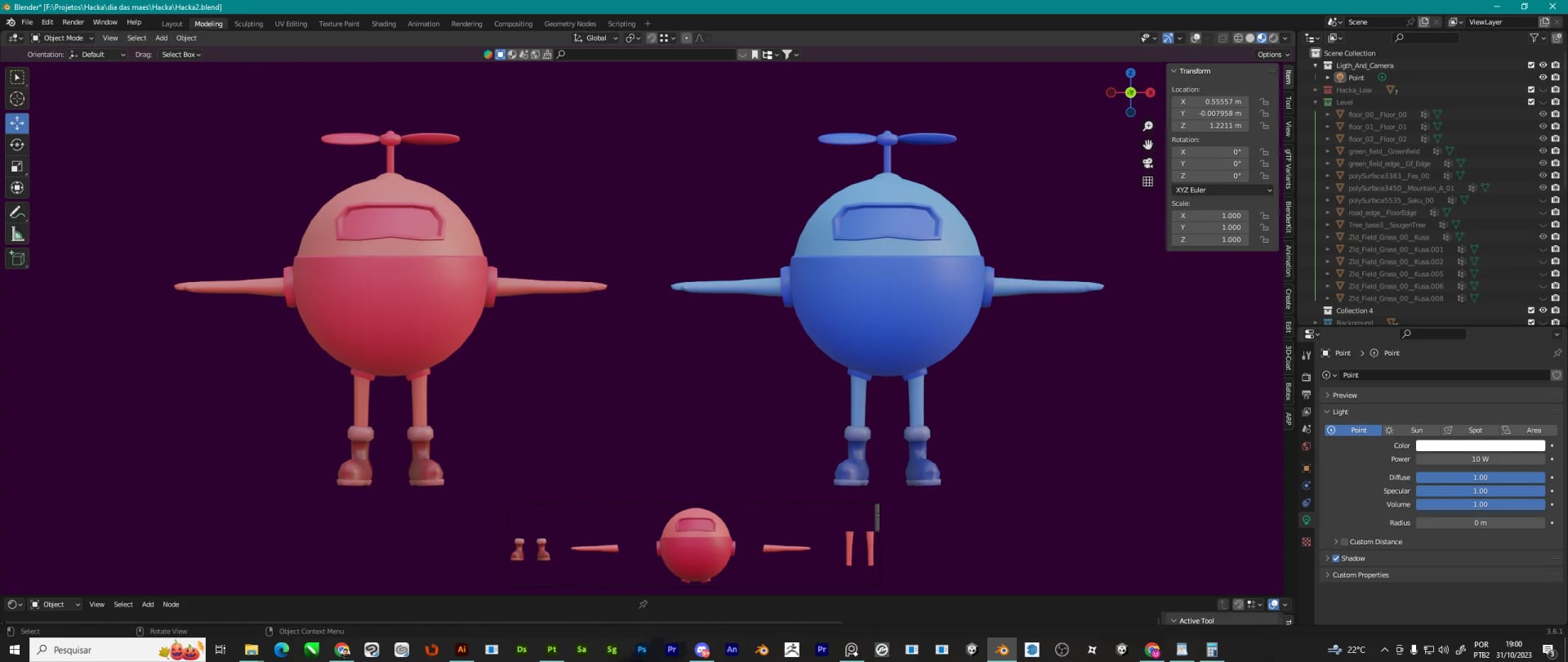Disable render for Point light camera icon

click(x=1555, y=78)
